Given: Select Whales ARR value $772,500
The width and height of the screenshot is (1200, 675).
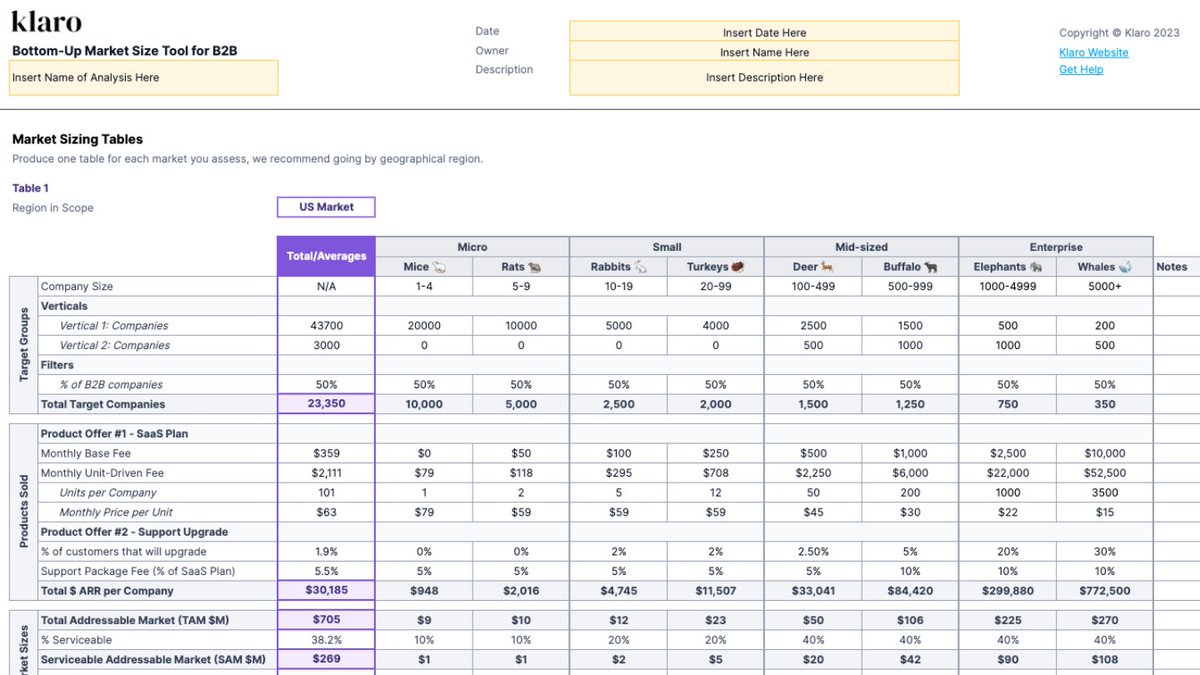Looking at the screenshot, I should tap(1104, 591).
